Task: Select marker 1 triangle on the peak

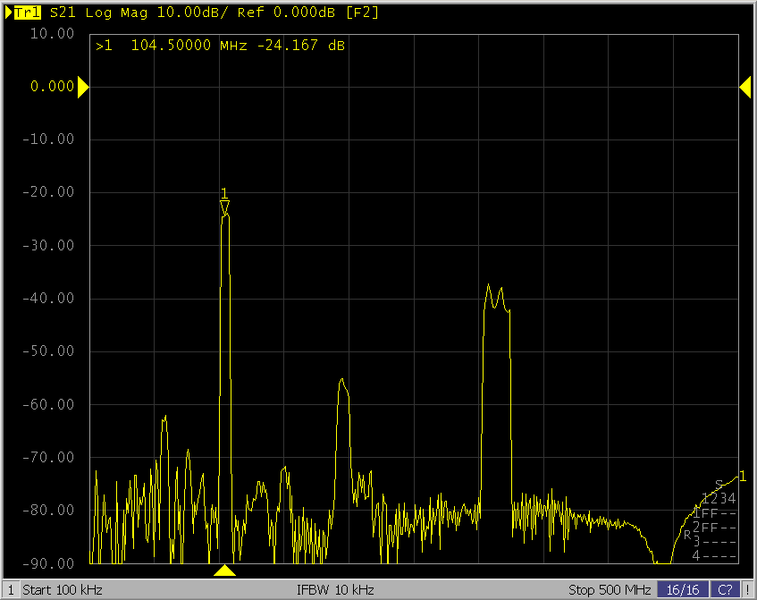Action: coord(225,207)
